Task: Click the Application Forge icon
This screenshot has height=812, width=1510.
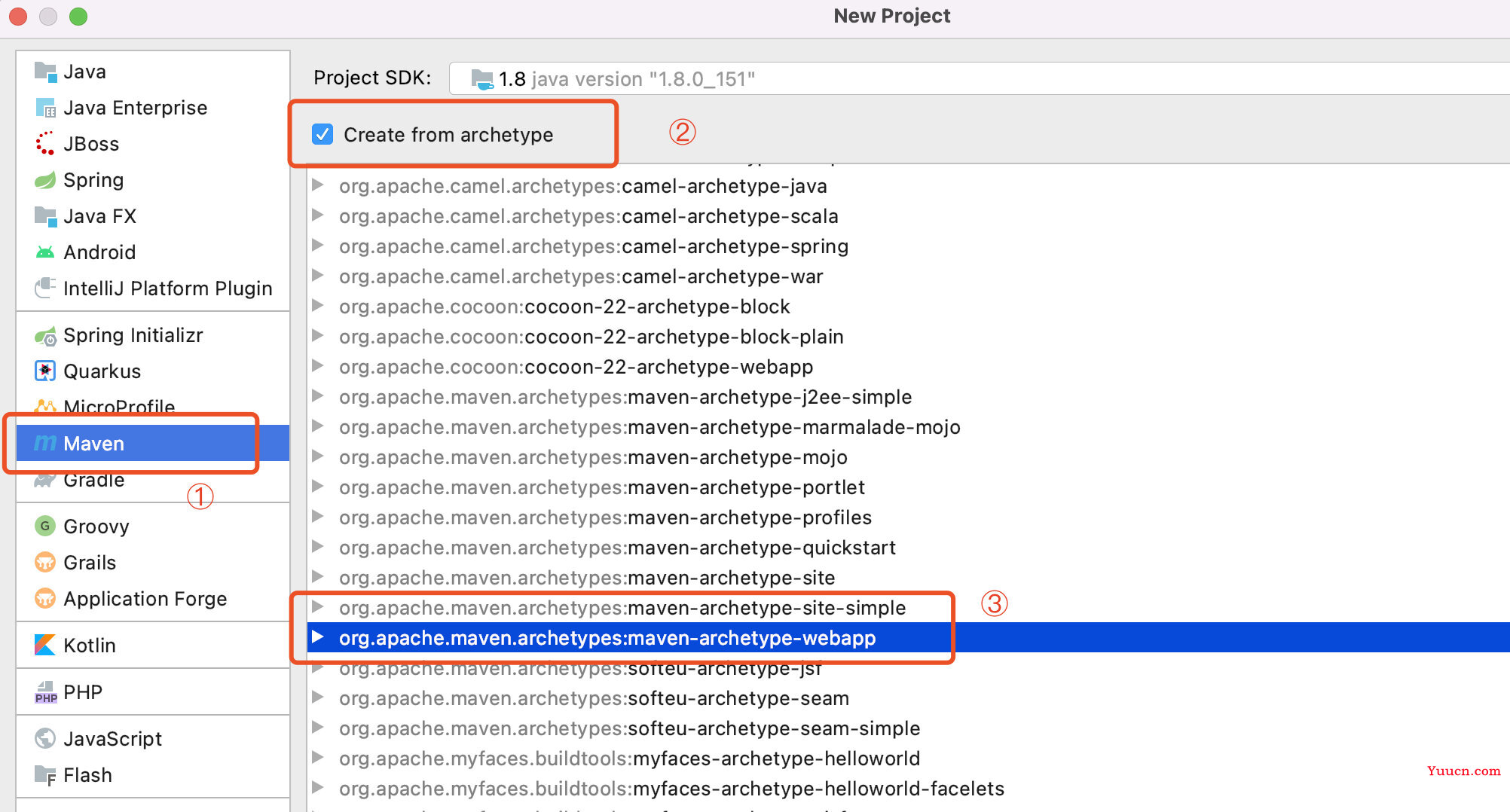Action: [x=45, y=599]
